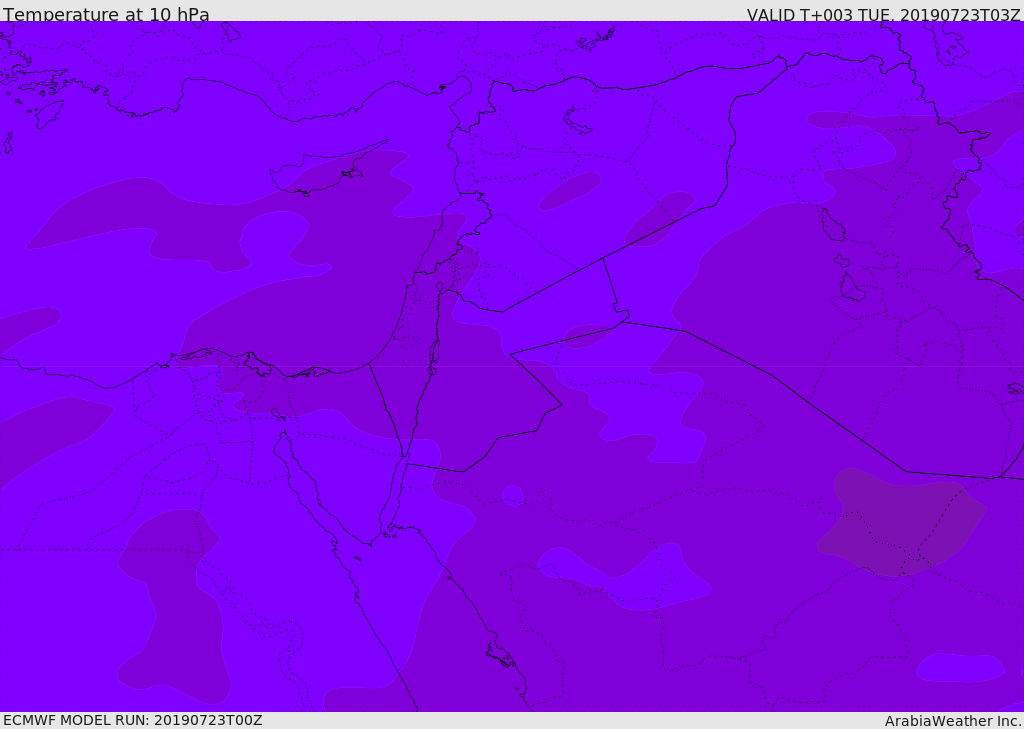
Task: Click the Dead Sea outline on the map
Action: click(434, 357)
